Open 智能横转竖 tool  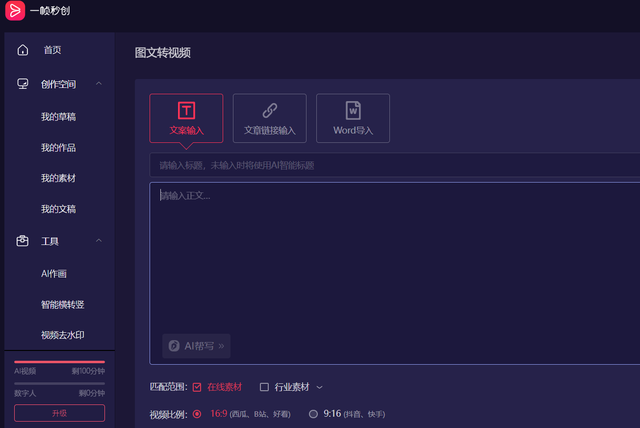[62, 304]
